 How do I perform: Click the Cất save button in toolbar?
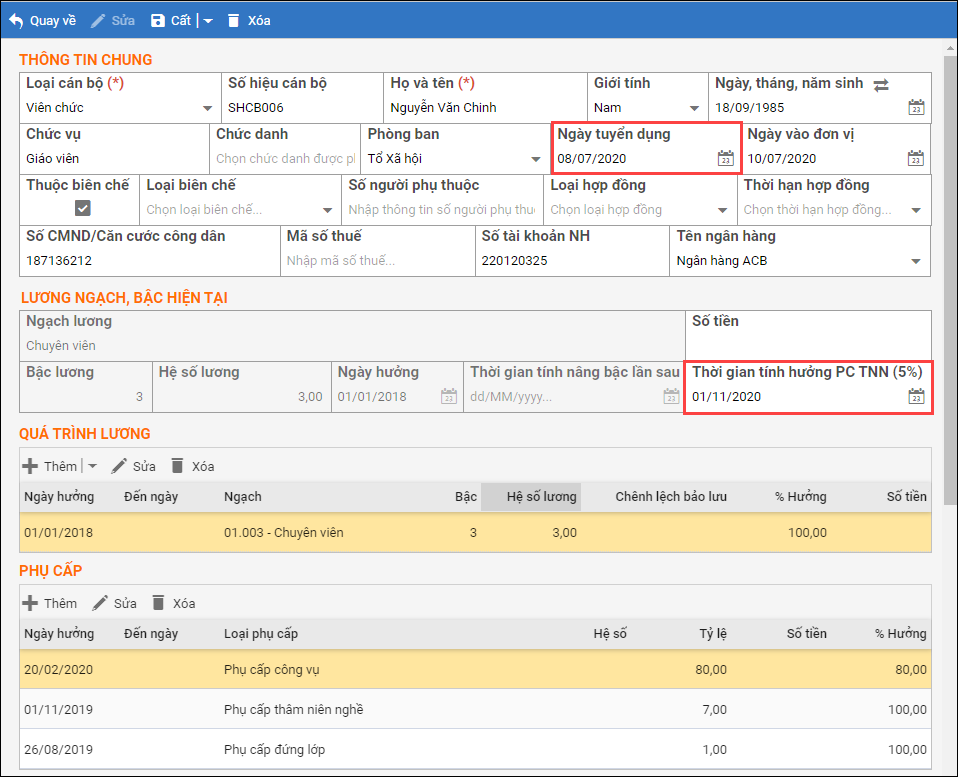[x=170, y=20]
